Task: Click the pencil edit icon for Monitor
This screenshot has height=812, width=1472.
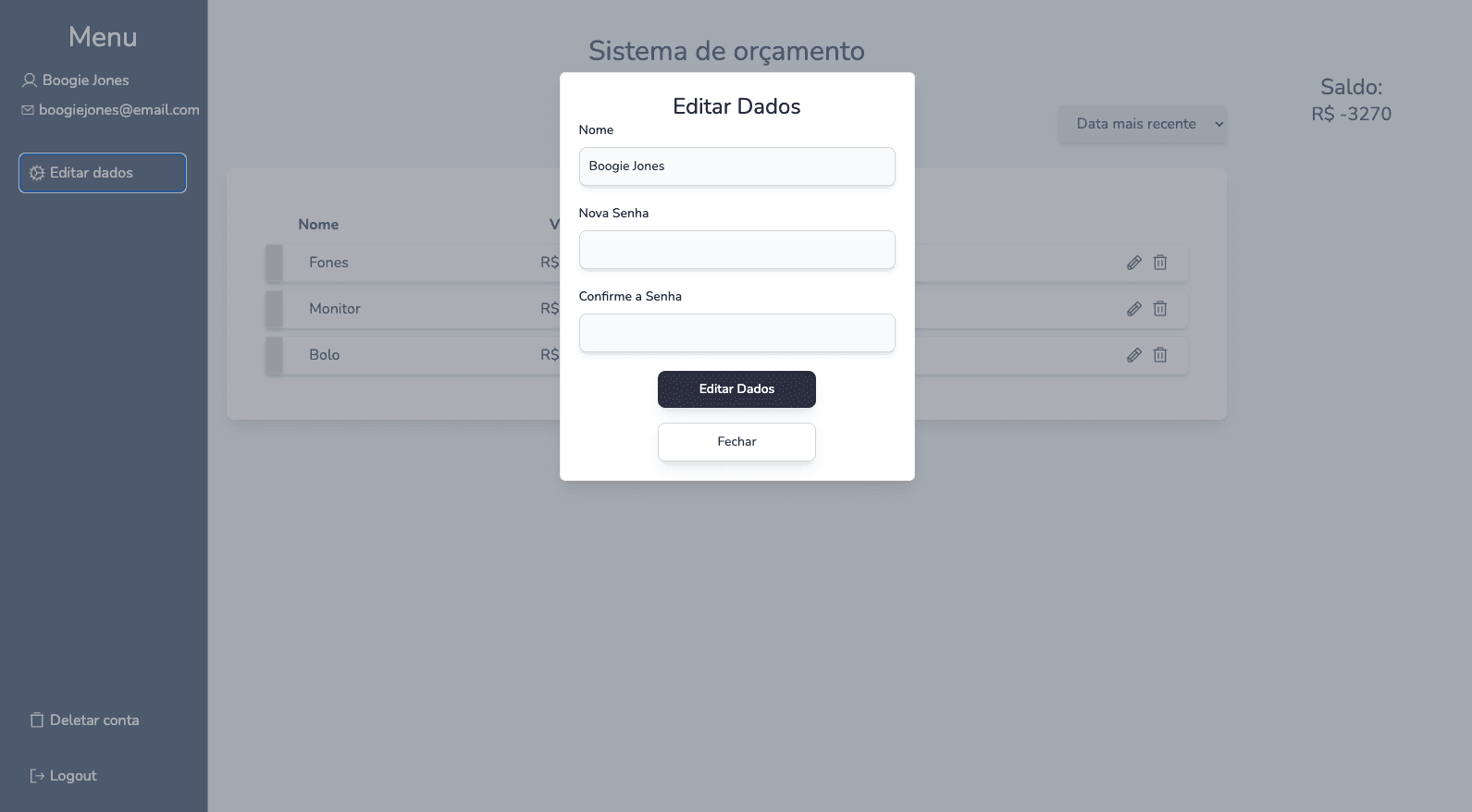Action: [x=1133, y=309]
